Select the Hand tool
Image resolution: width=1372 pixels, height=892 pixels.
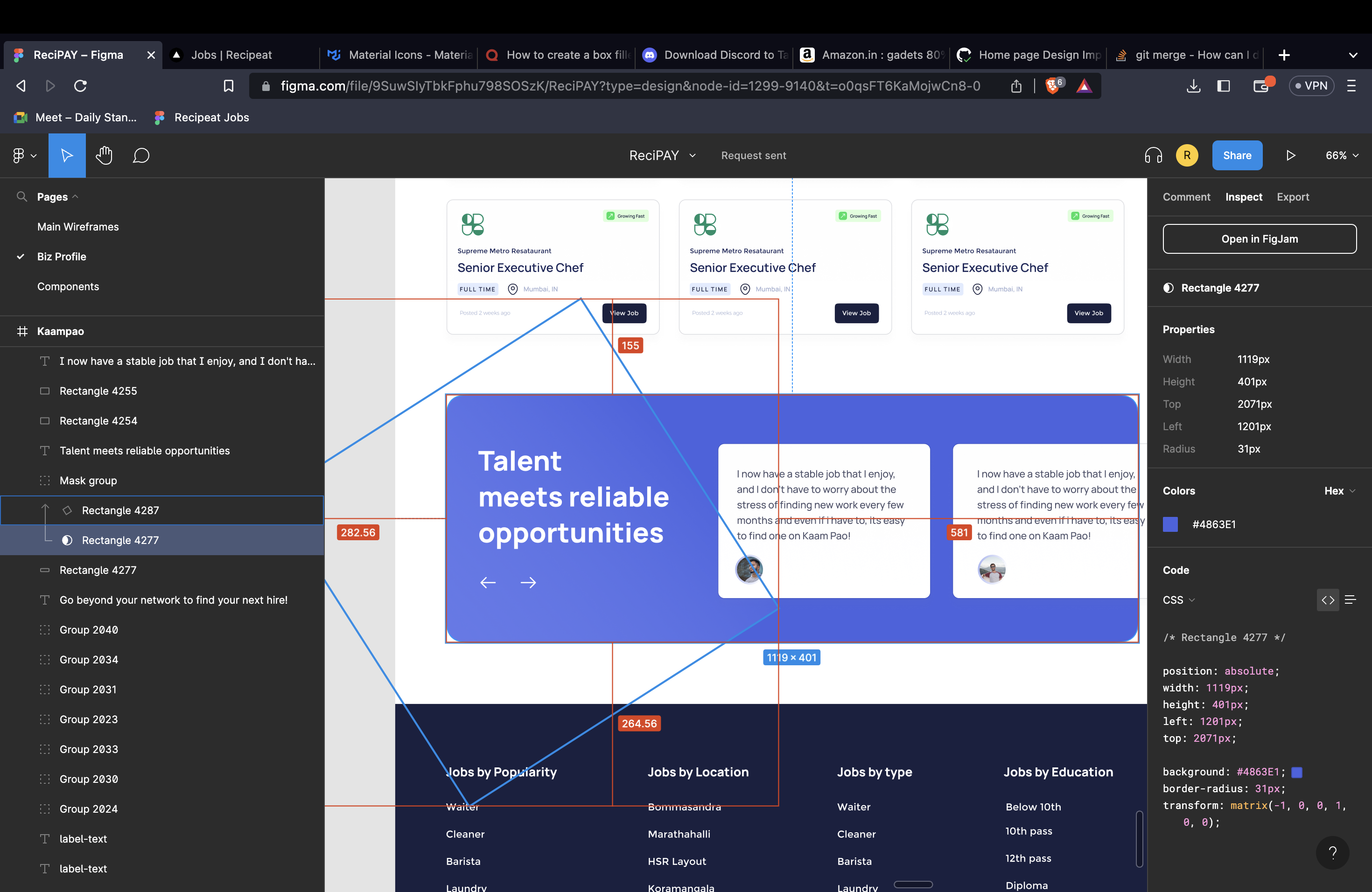(x=105, y=155)
